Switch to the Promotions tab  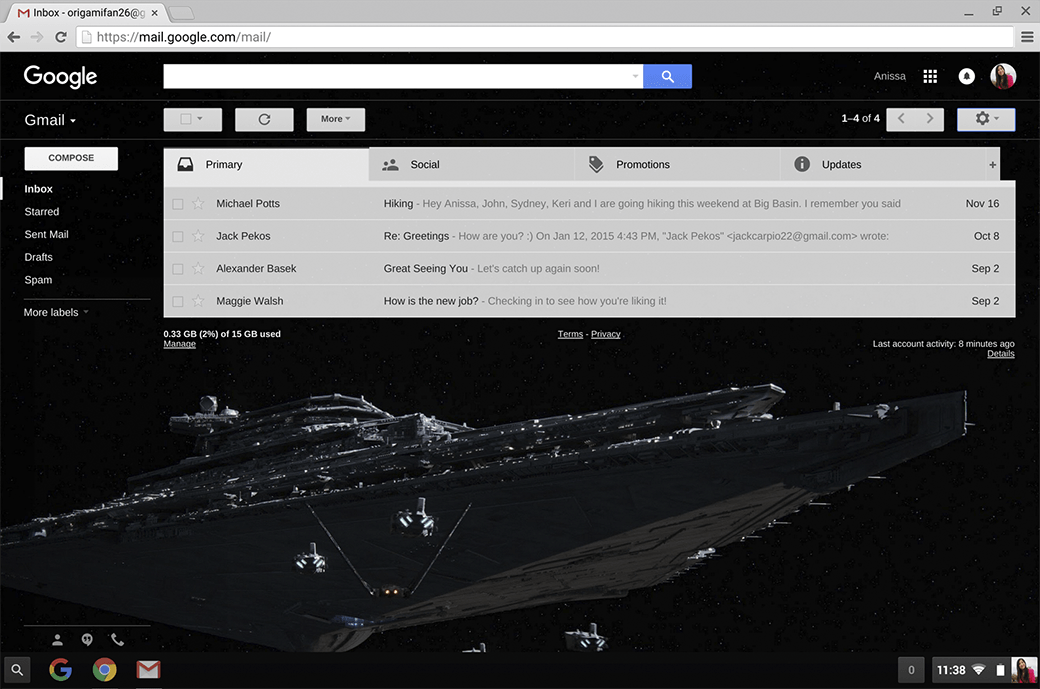pyautogui.click(x=642, y=165)
